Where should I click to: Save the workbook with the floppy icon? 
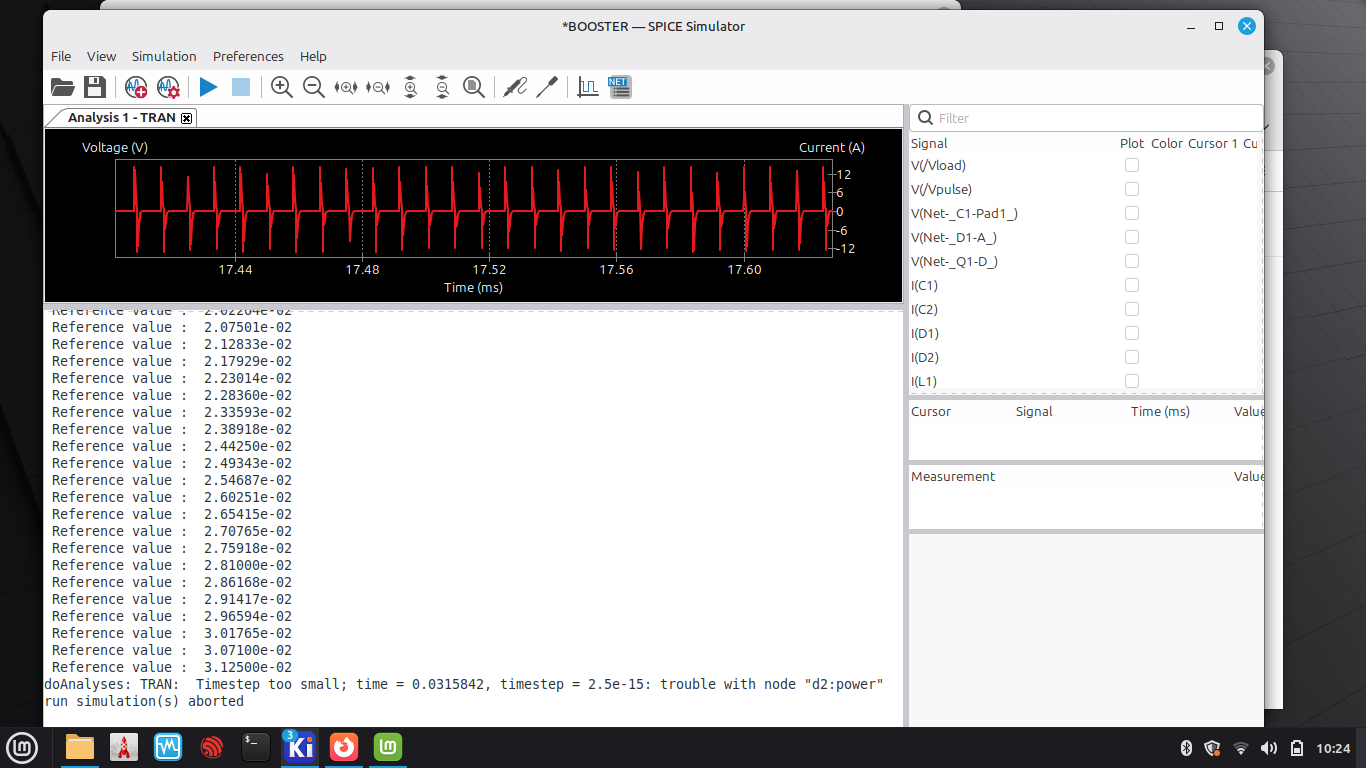coord(95,87)
